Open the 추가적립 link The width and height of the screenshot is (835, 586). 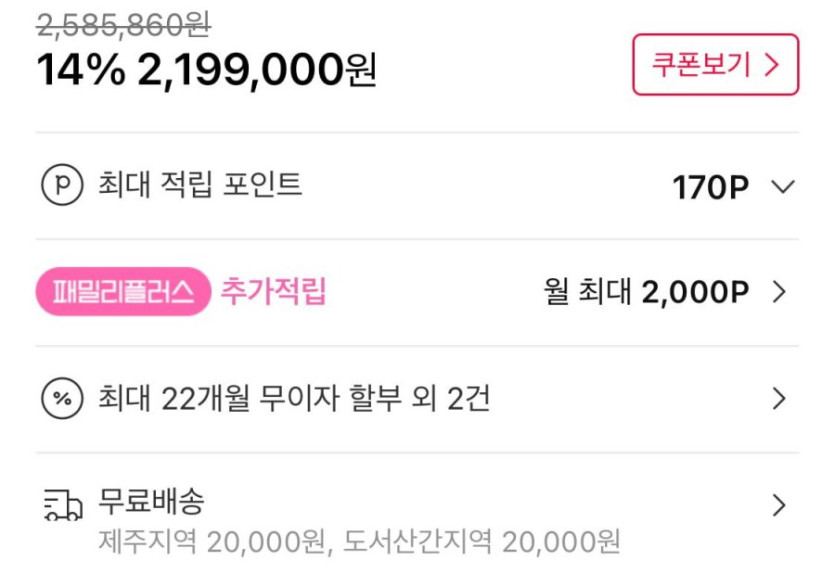(273, 293)
